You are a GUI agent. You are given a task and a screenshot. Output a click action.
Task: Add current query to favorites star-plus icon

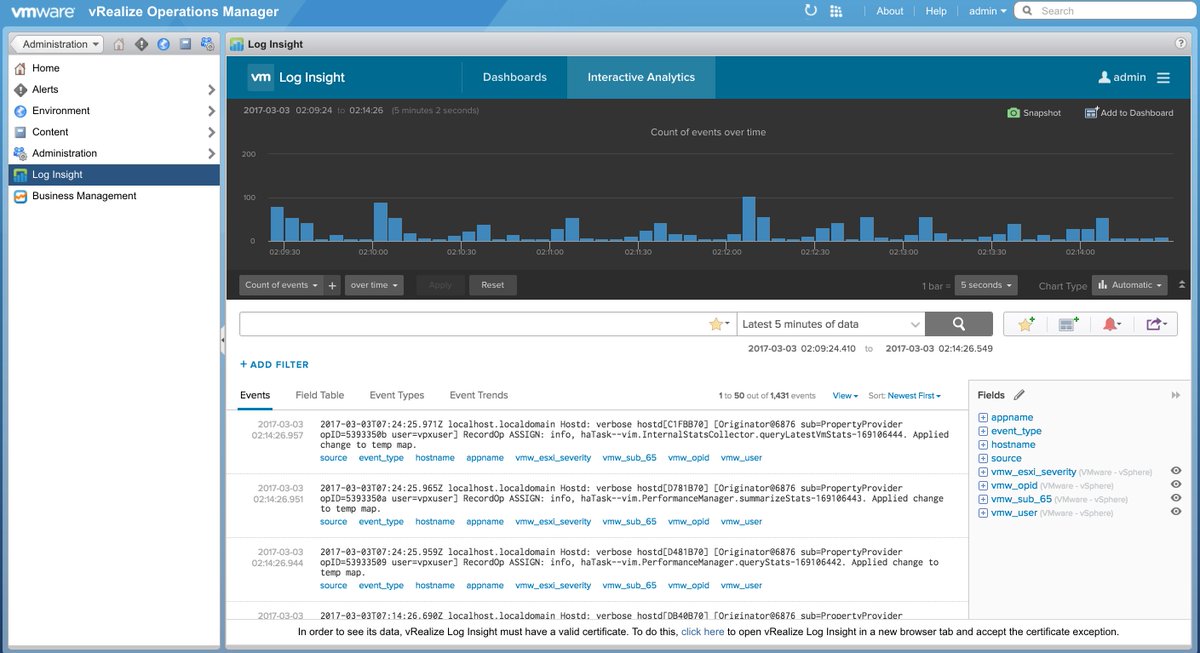pyautogui.click(x=1026, y=324)
